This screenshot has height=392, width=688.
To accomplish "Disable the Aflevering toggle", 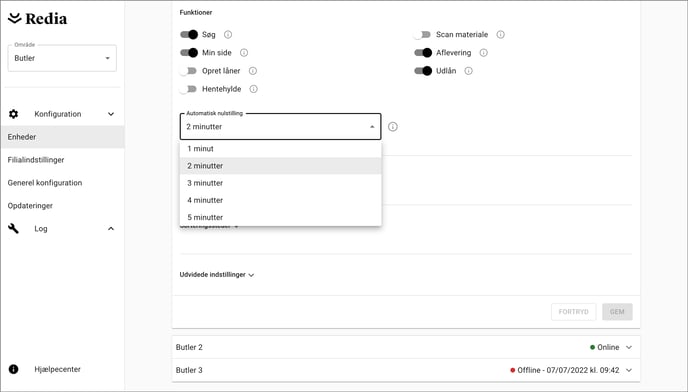I will click(423, 53).
